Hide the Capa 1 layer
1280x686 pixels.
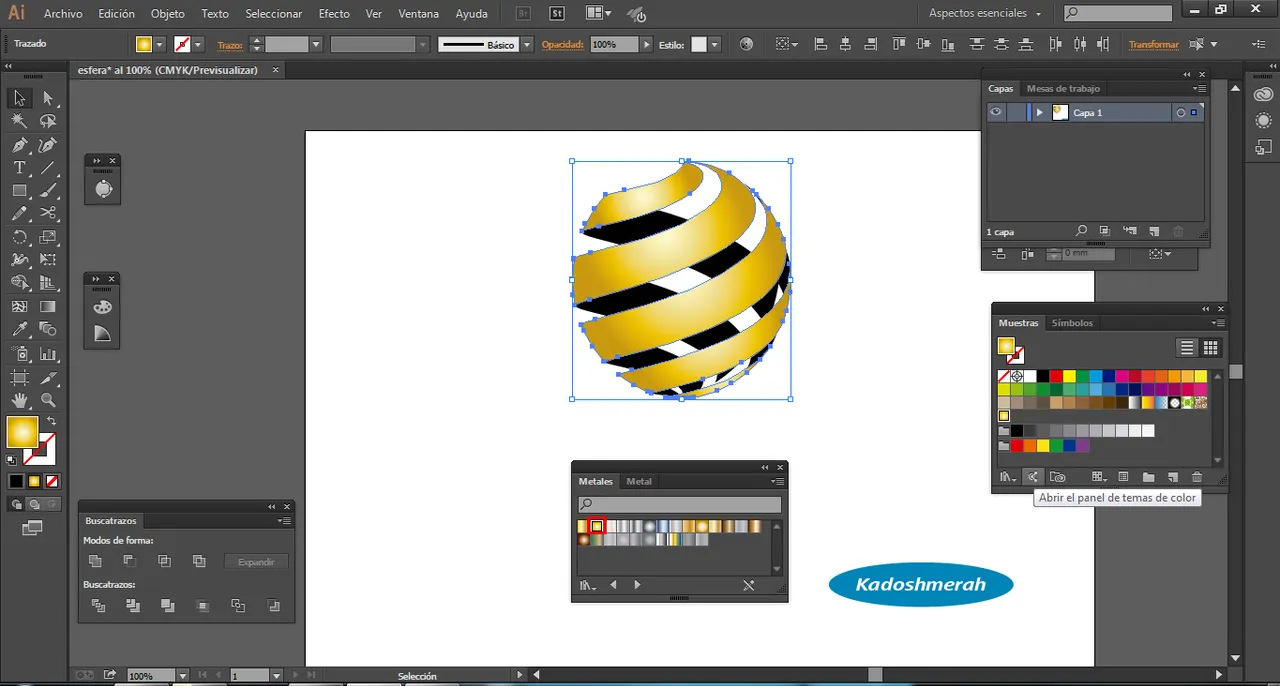996,113
